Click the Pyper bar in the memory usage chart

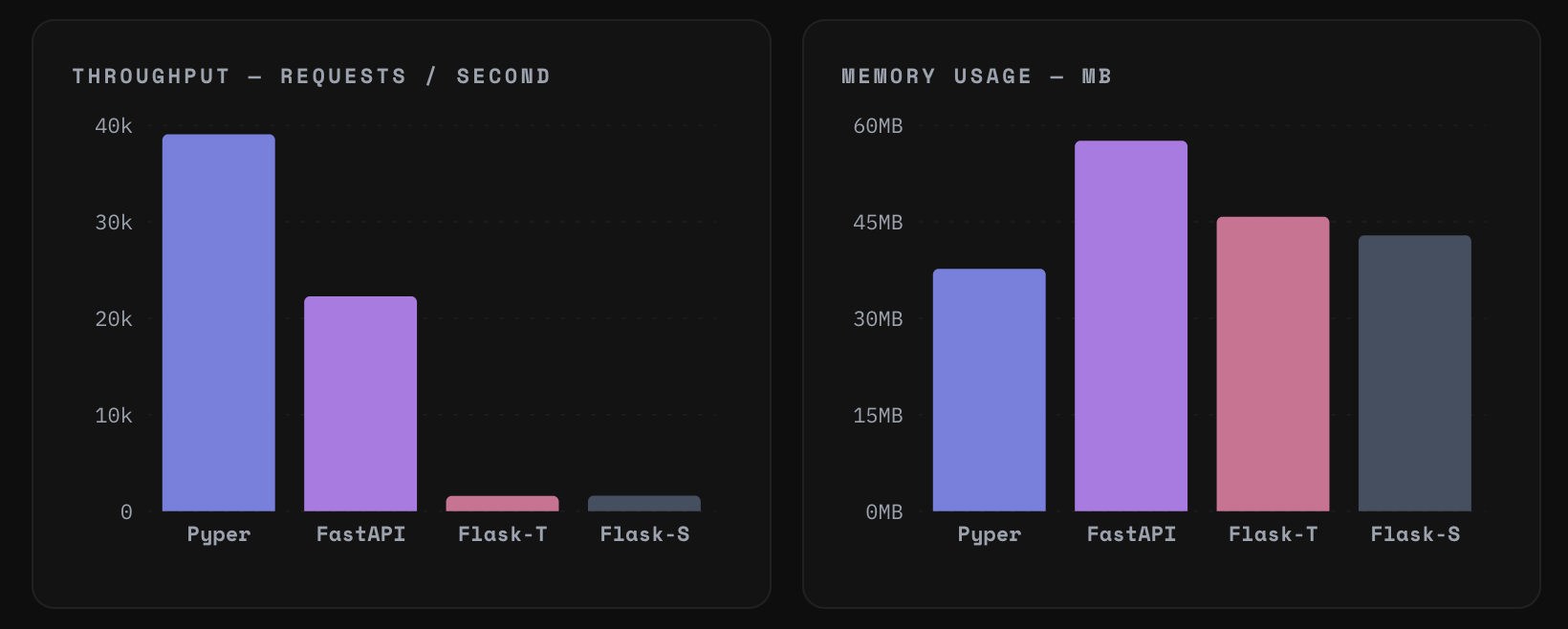tap(990, 390)
